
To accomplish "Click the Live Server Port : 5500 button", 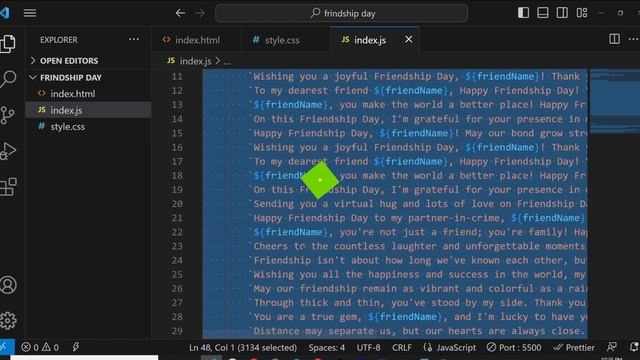I will pyautogui.click(x=514, y=348).
